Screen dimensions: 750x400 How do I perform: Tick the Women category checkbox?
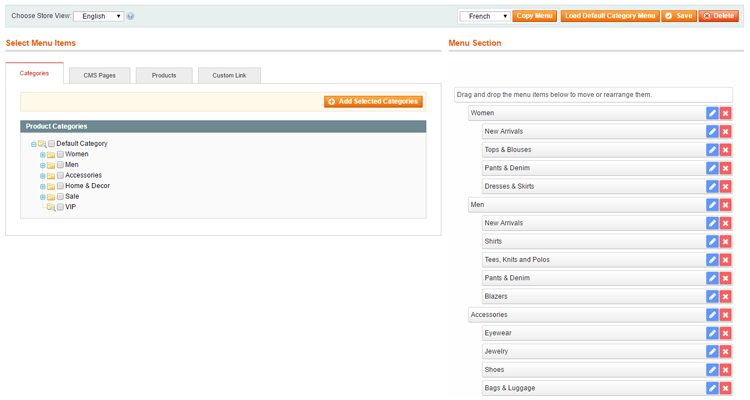pyautogui.click(x=60, y=154)
